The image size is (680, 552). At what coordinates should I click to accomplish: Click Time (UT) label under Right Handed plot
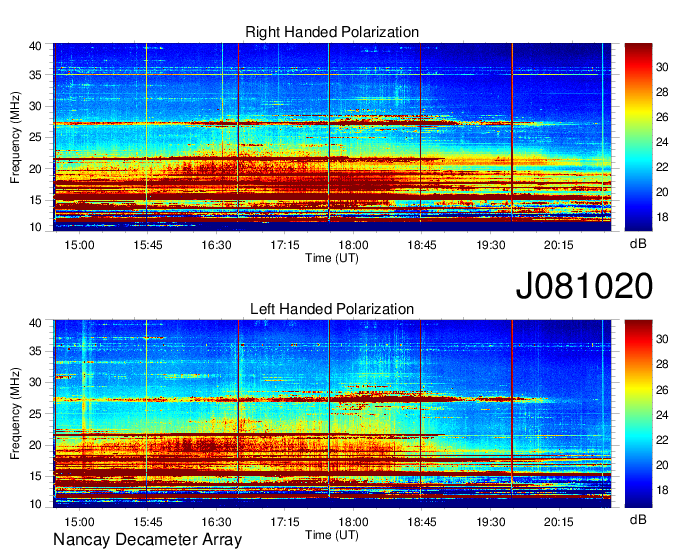click(x=332, y=258)
